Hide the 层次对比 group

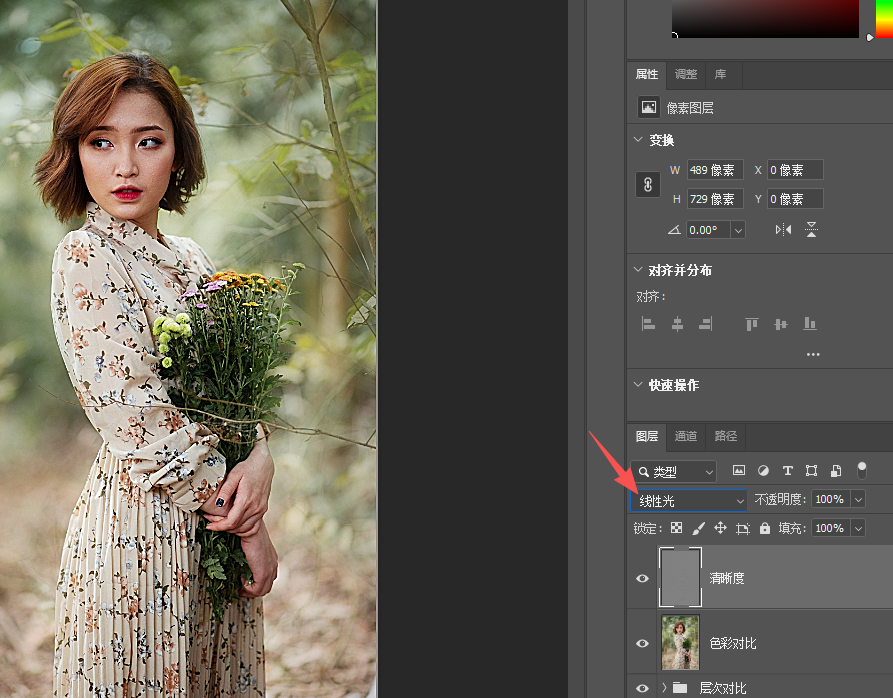[642, 688]
